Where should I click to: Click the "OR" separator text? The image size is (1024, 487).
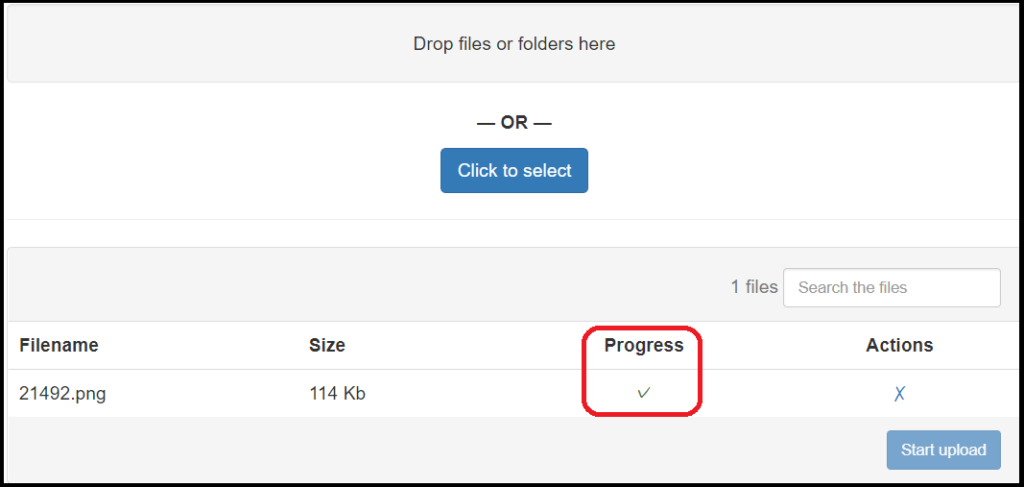click(514, 123)
